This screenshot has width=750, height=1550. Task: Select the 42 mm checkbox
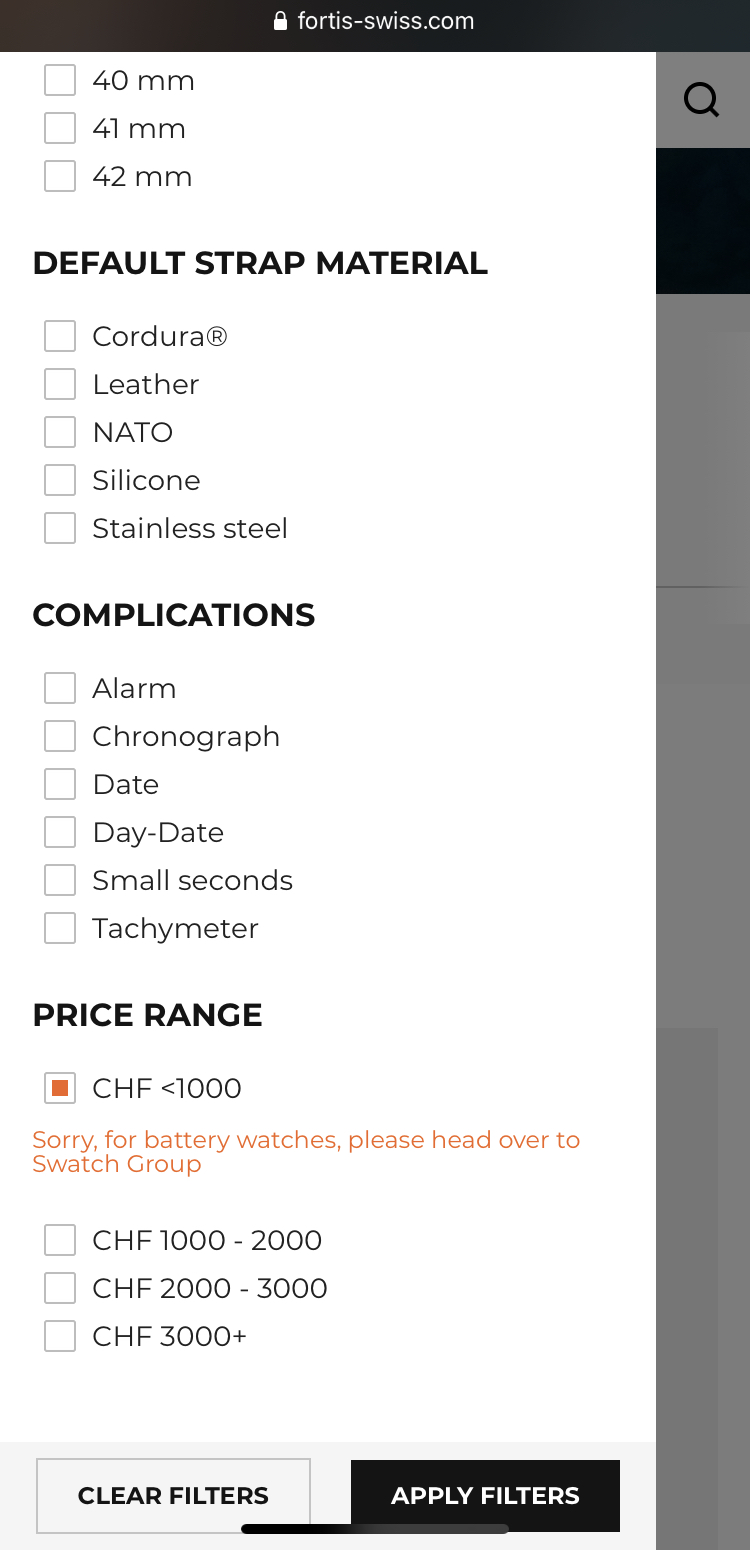(60, 176)
